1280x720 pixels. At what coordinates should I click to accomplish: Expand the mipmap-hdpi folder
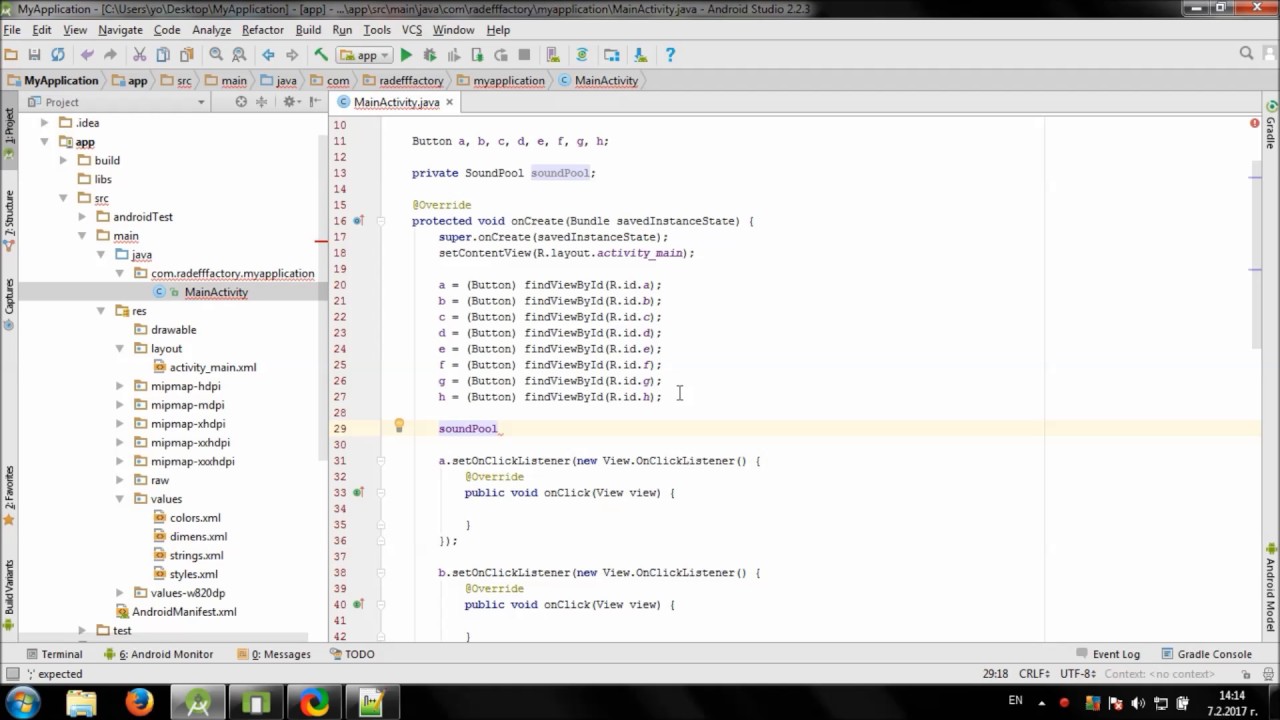pyautogui.click(x=120, y=386)
